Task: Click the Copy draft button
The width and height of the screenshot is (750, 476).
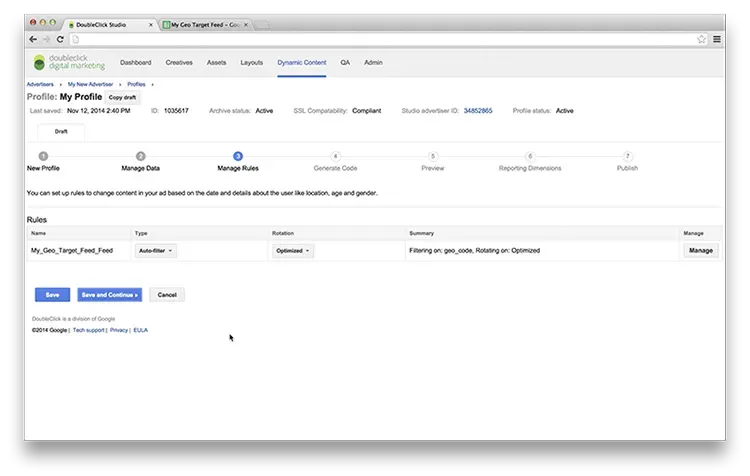Action: tap(122, 98)
